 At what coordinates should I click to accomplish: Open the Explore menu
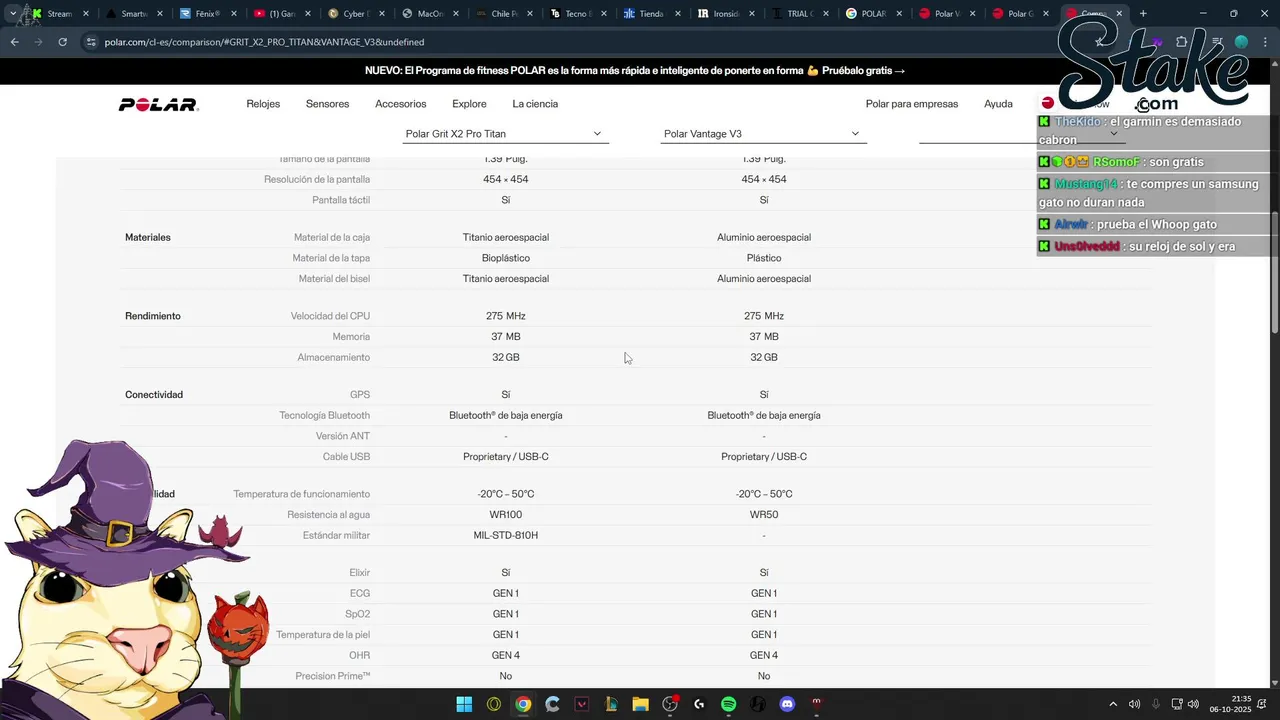tap(469, 104)
